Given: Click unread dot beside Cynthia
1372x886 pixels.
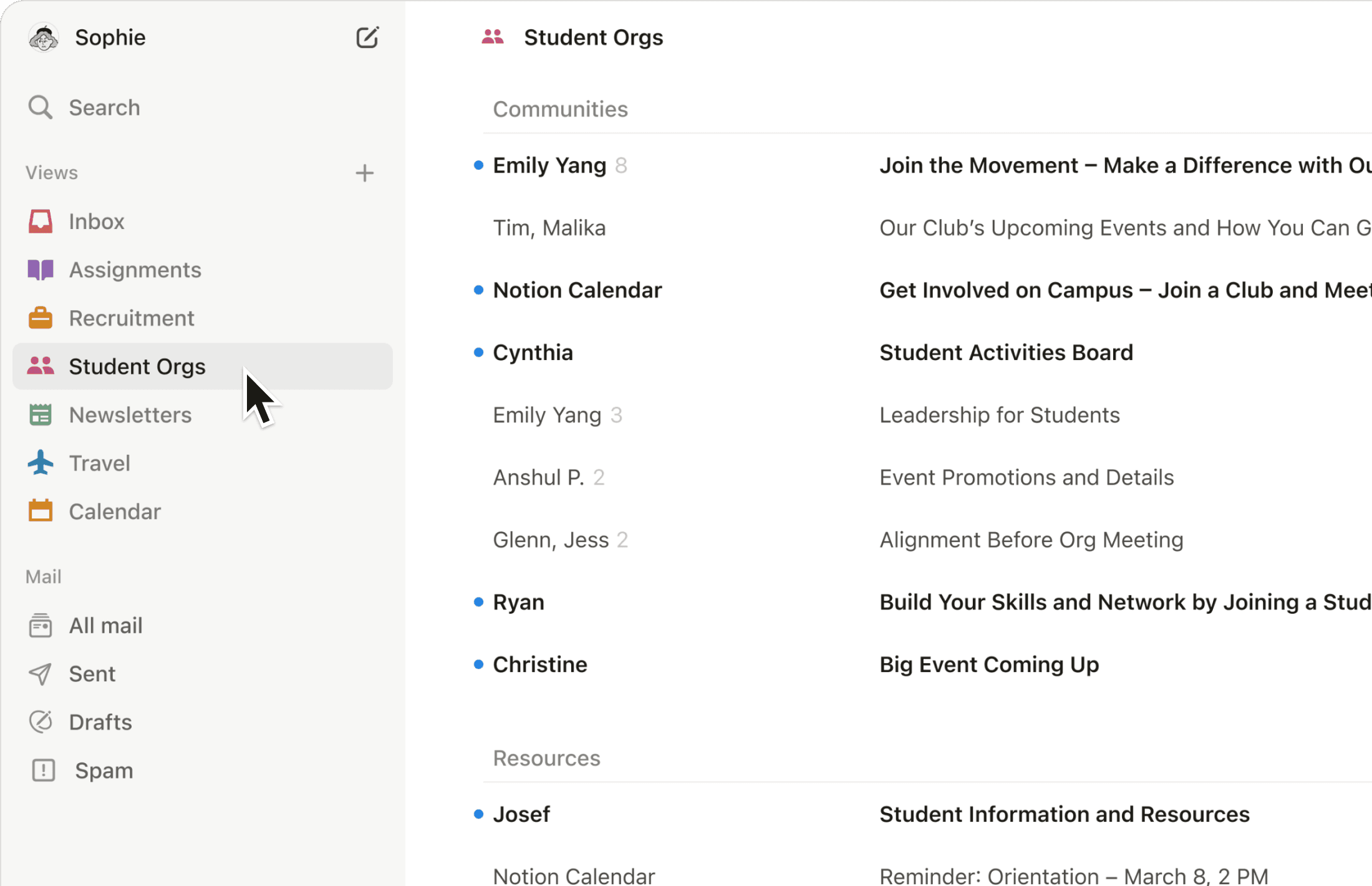Looking at the screenshot, I should pos(478,353).
